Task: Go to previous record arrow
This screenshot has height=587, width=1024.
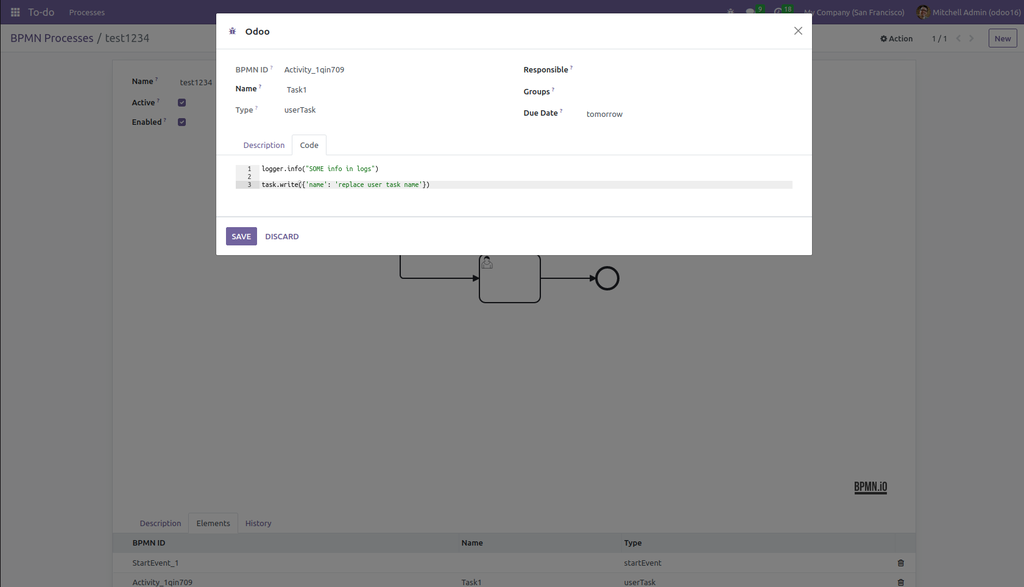Action: pyautogui.click(x=958, y=39)
